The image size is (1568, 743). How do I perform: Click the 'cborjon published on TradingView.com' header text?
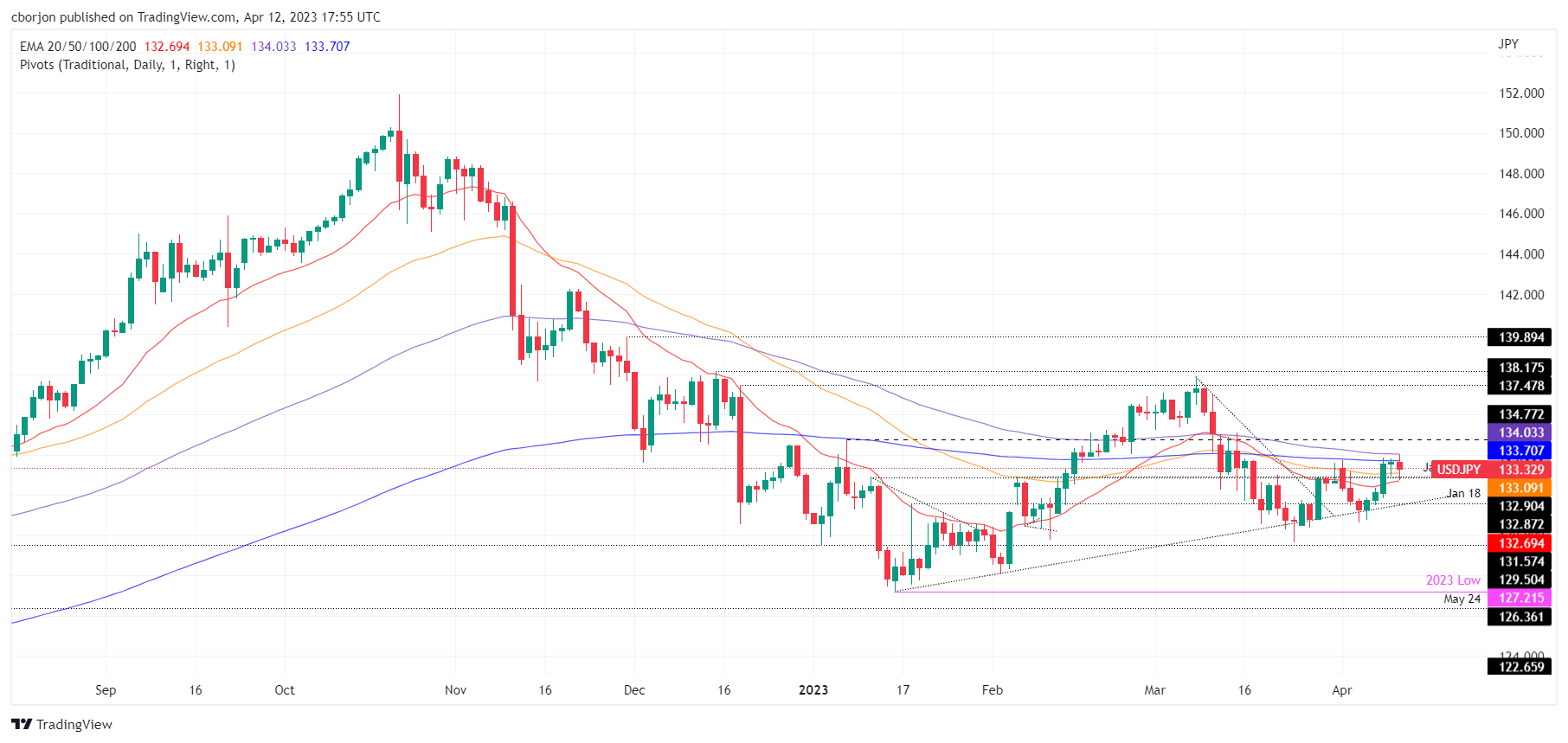pyautogui.click(x=196, y=17)
